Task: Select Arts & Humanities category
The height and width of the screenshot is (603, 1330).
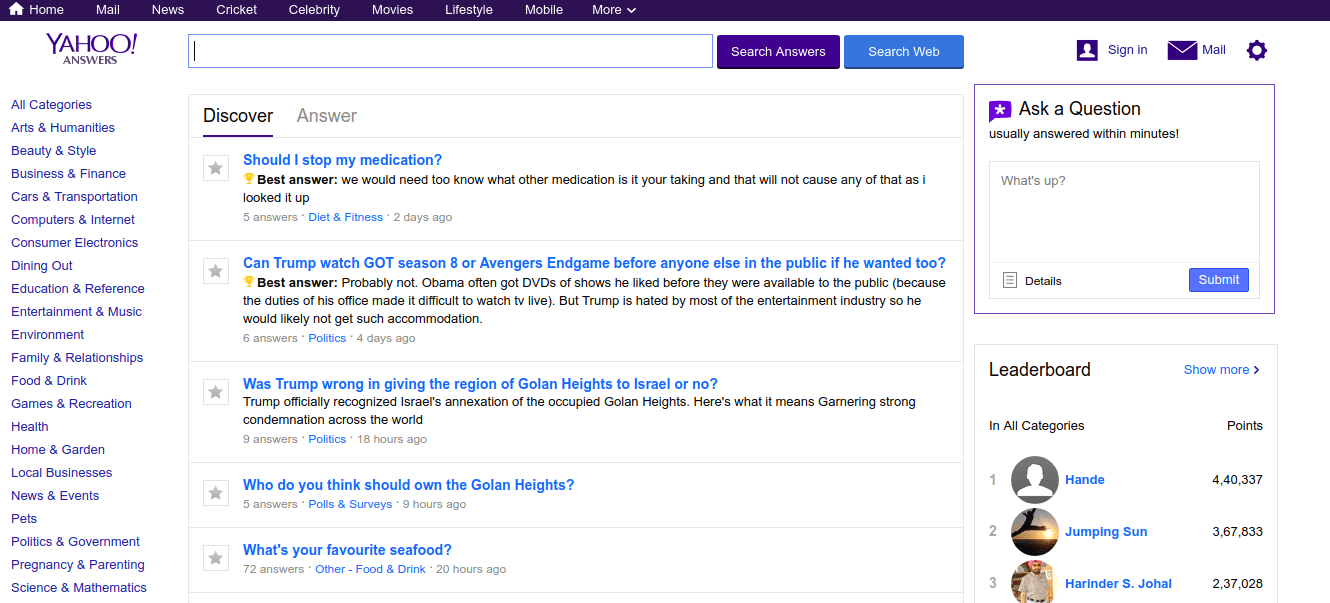Action: (63, 128)
